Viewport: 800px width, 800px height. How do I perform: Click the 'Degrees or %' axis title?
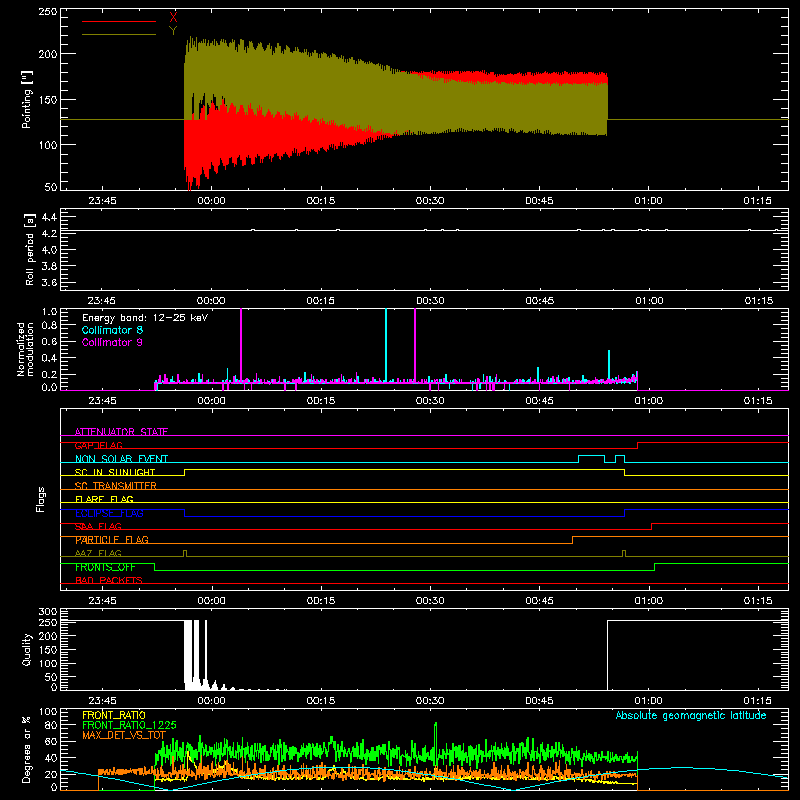click(x=27, y=749)
